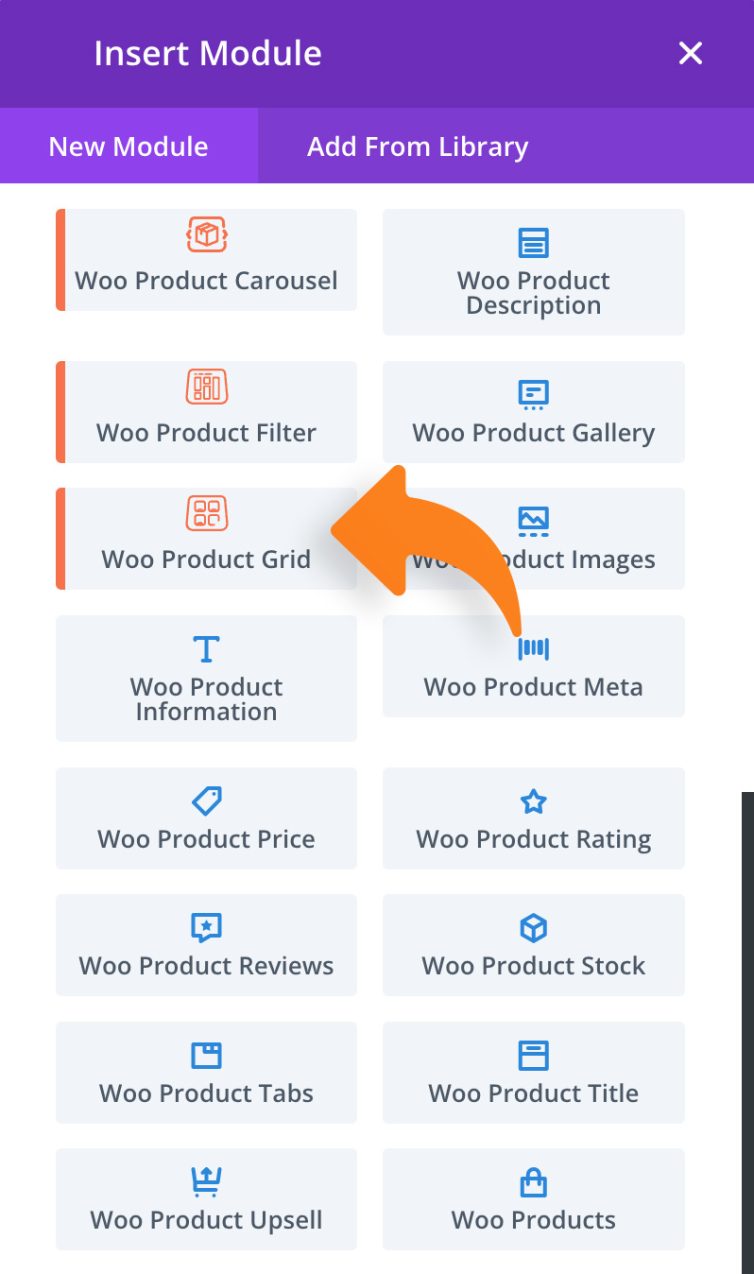Select the Woo Product Rating star icon

coord(533,800)
